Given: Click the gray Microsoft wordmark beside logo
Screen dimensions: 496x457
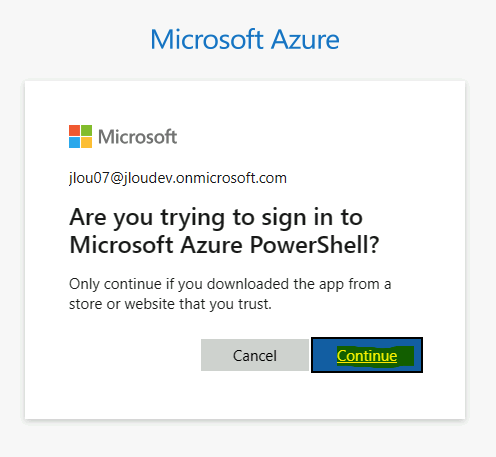Looking at the screenshot, I should click(x=137, y=137).
